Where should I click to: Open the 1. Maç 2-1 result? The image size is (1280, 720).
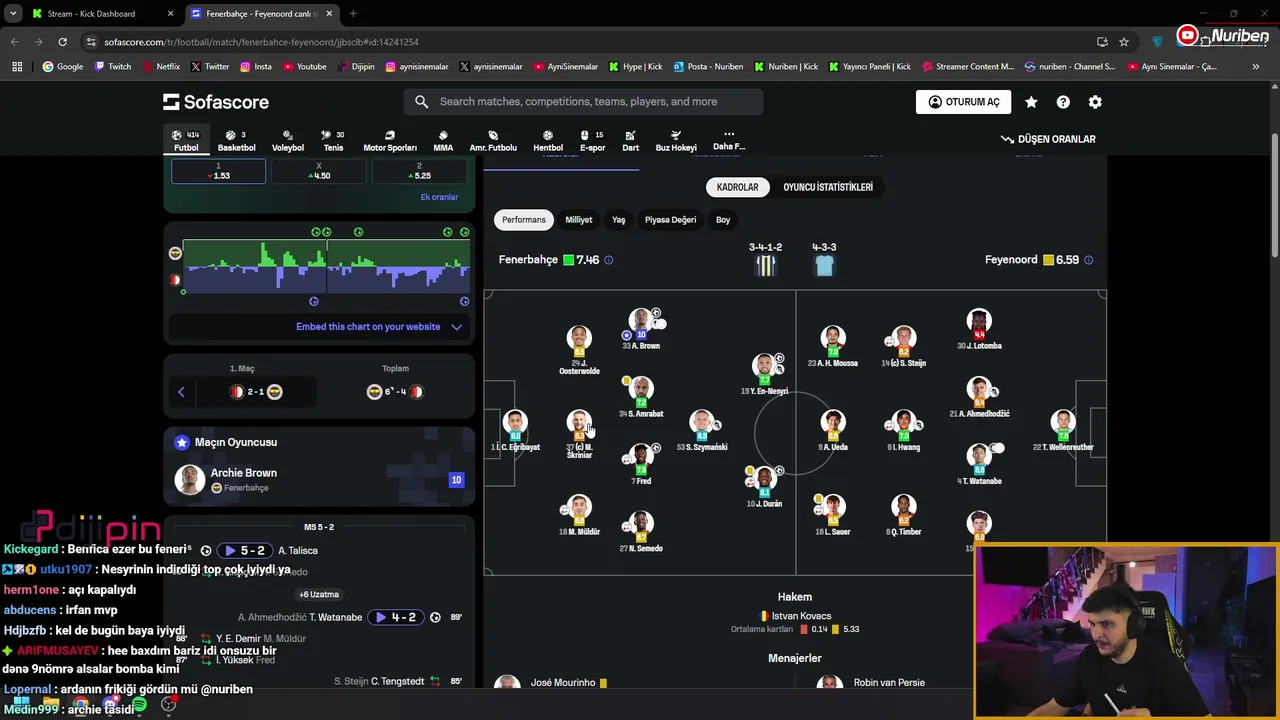[256, 392]
